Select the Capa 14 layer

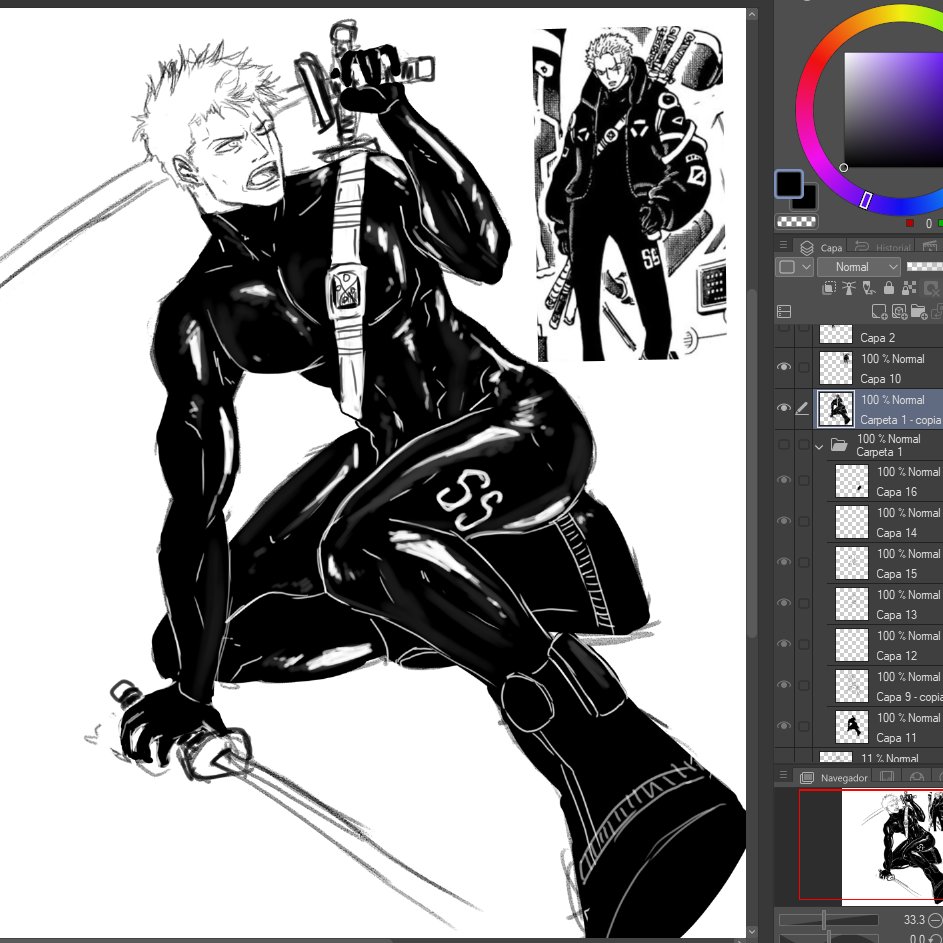pyautogui.click(x=885, y=522)
